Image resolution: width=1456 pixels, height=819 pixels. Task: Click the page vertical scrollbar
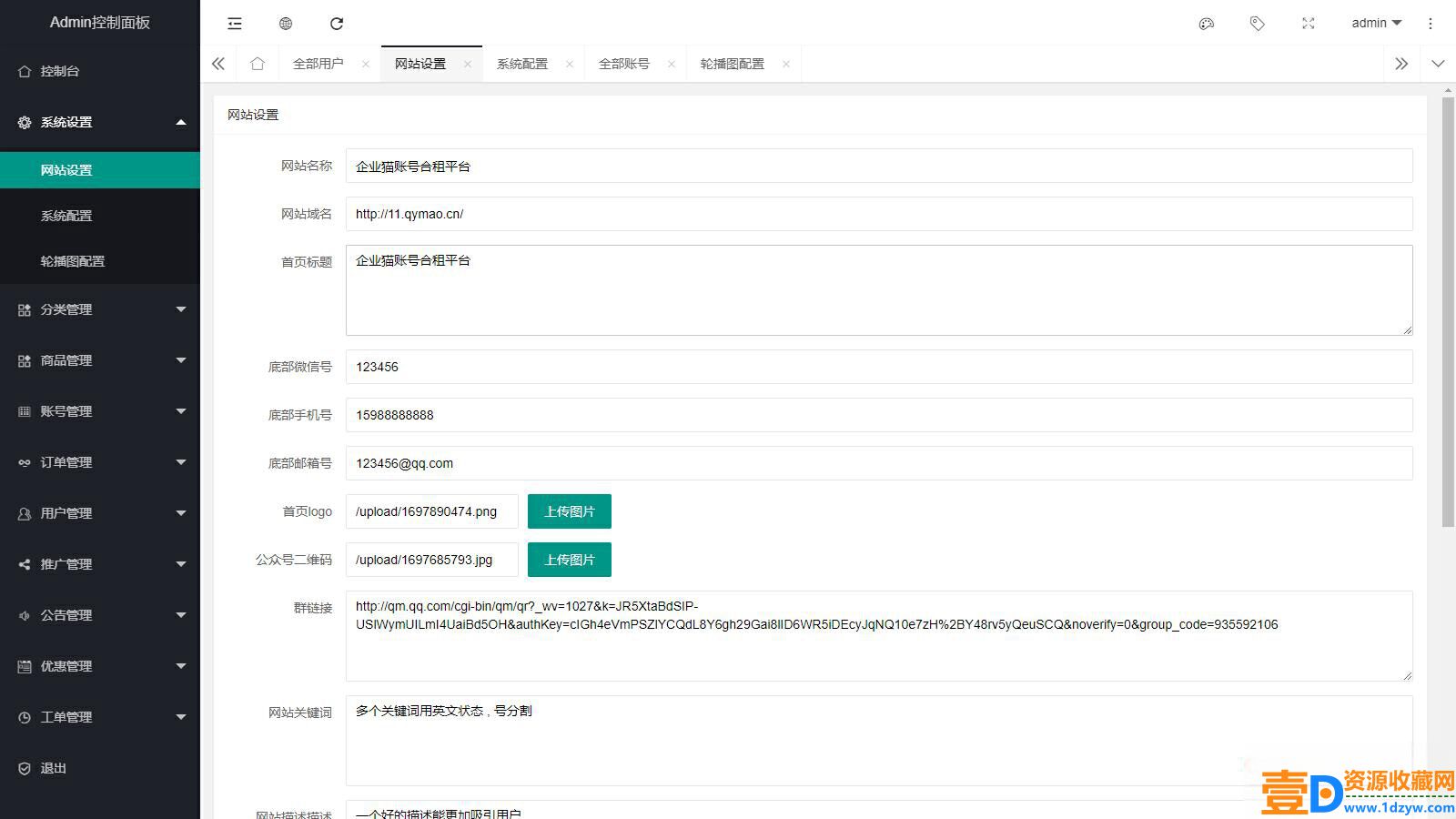[x=1448, y=311]
